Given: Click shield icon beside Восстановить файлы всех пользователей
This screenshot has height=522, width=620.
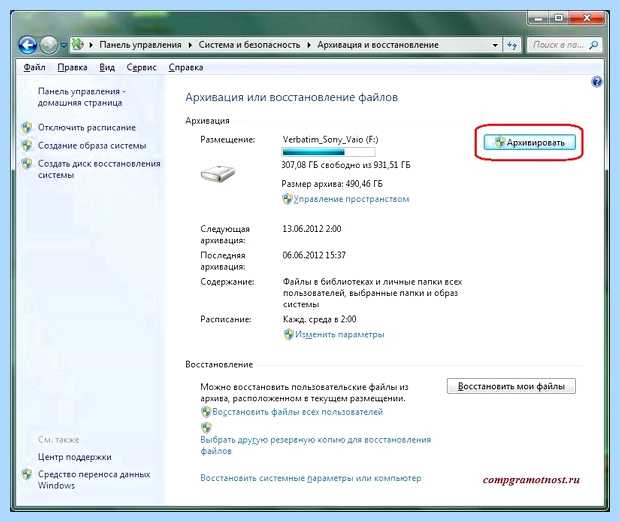Looking at the screenshot, I should point(206,412).
